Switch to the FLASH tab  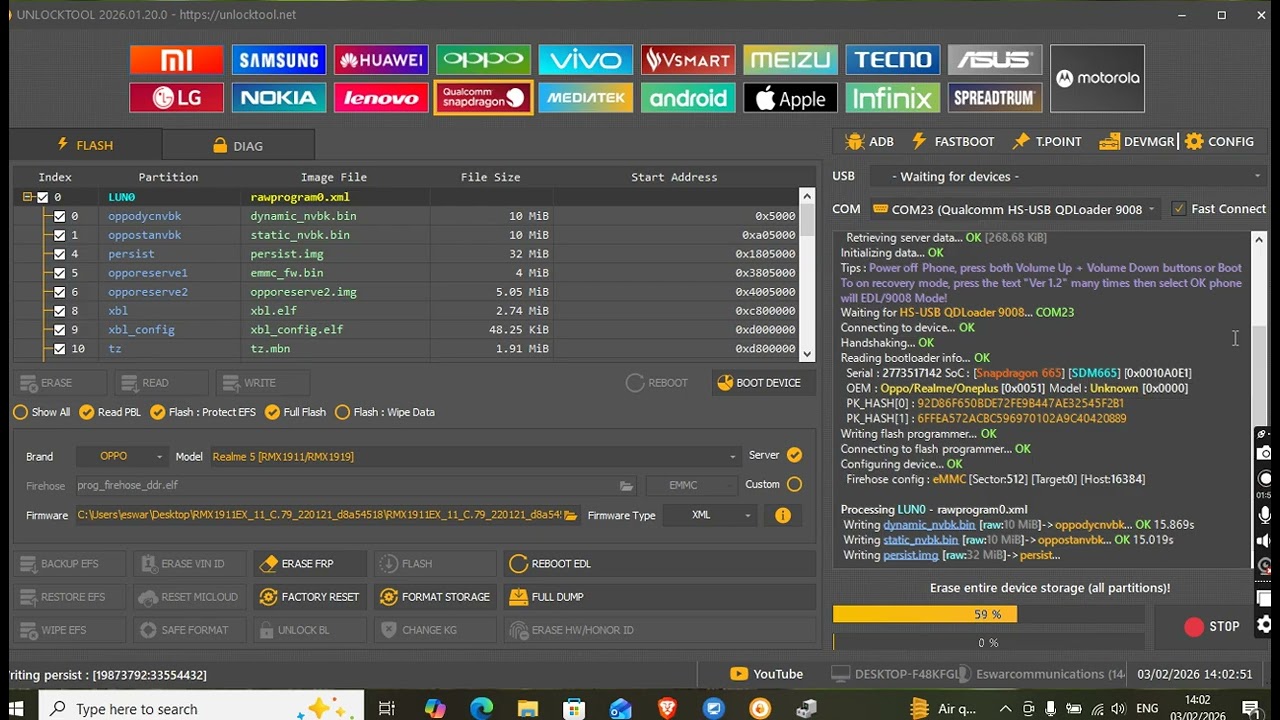point(85,145)
